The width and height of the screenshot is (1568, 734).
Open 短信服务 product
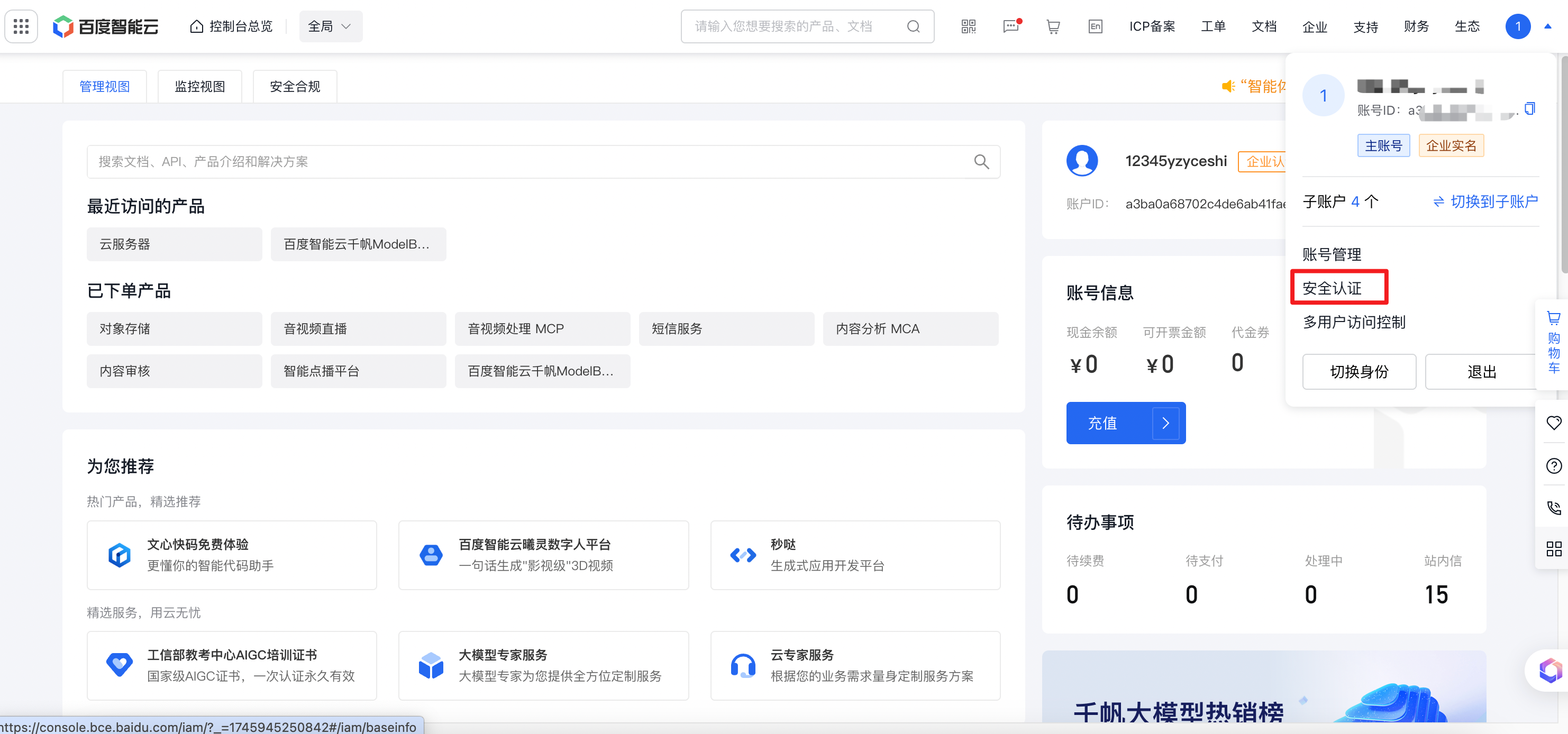(x=726, y=328)
